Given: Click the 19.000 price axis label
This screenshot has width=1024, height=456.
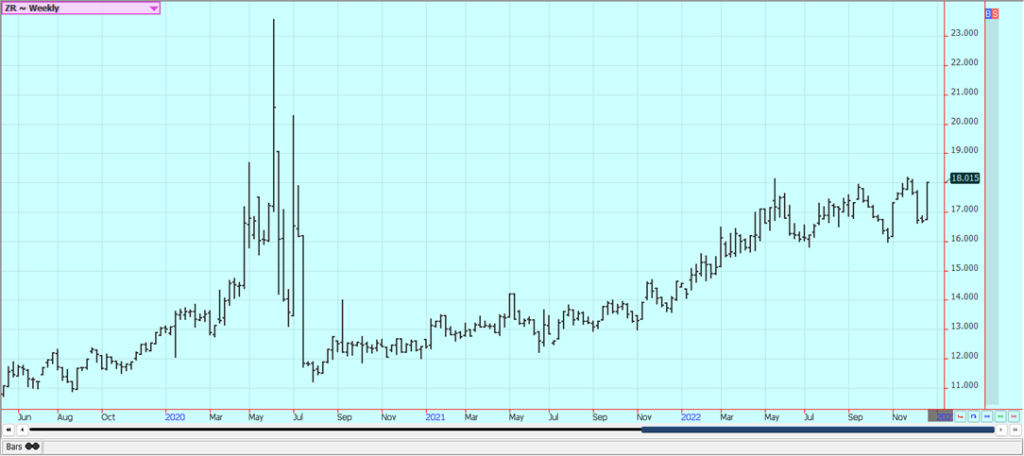Looking at the screenshot, I should 965,150.
